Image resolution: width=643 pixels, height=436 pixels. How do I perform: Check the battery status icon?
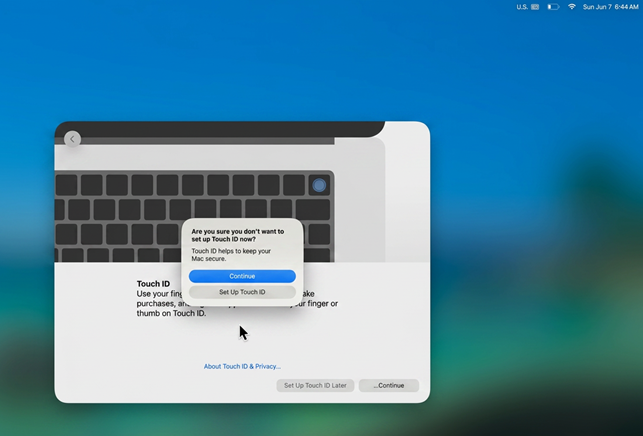[x=553, y=7]
